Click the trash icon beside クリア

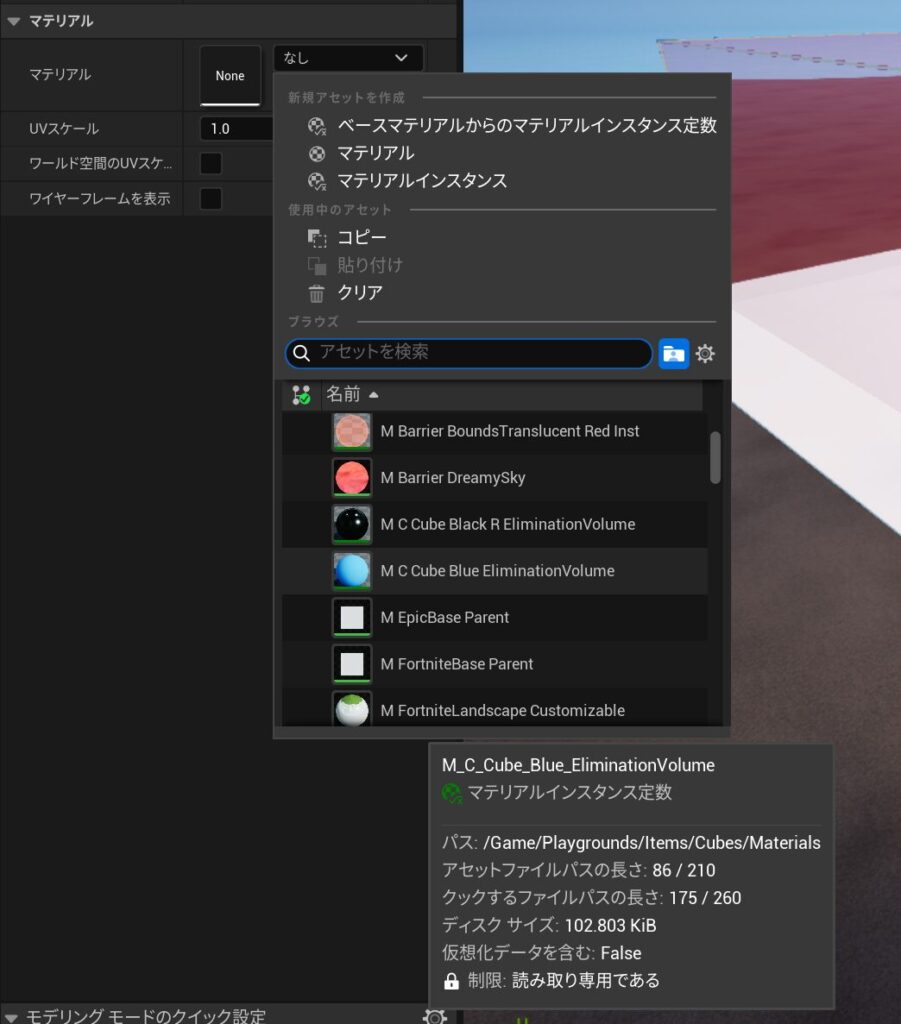[317, 294]
